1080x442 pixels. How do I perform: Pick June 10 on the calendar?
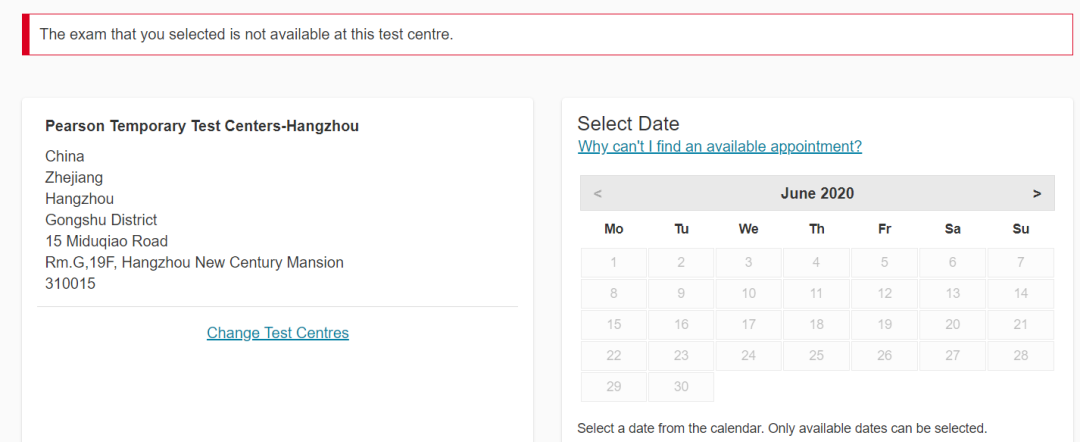coord(749,294)
